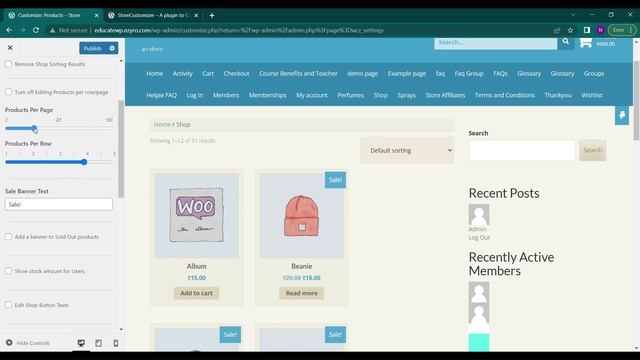Image resolution: width=640 pixels, height=360 pixels.
Task: Open Perfumes menu item
Action: tap(351, 95)
